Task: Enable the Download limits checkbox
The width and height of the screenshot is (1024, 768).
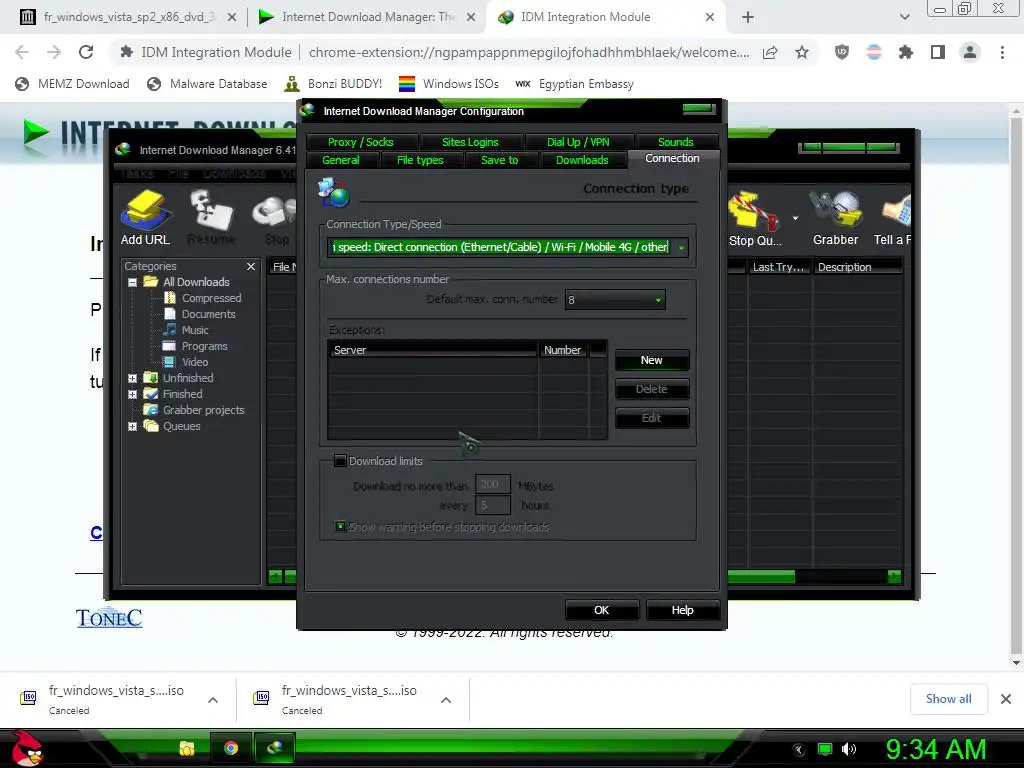Action: [340, 461]
